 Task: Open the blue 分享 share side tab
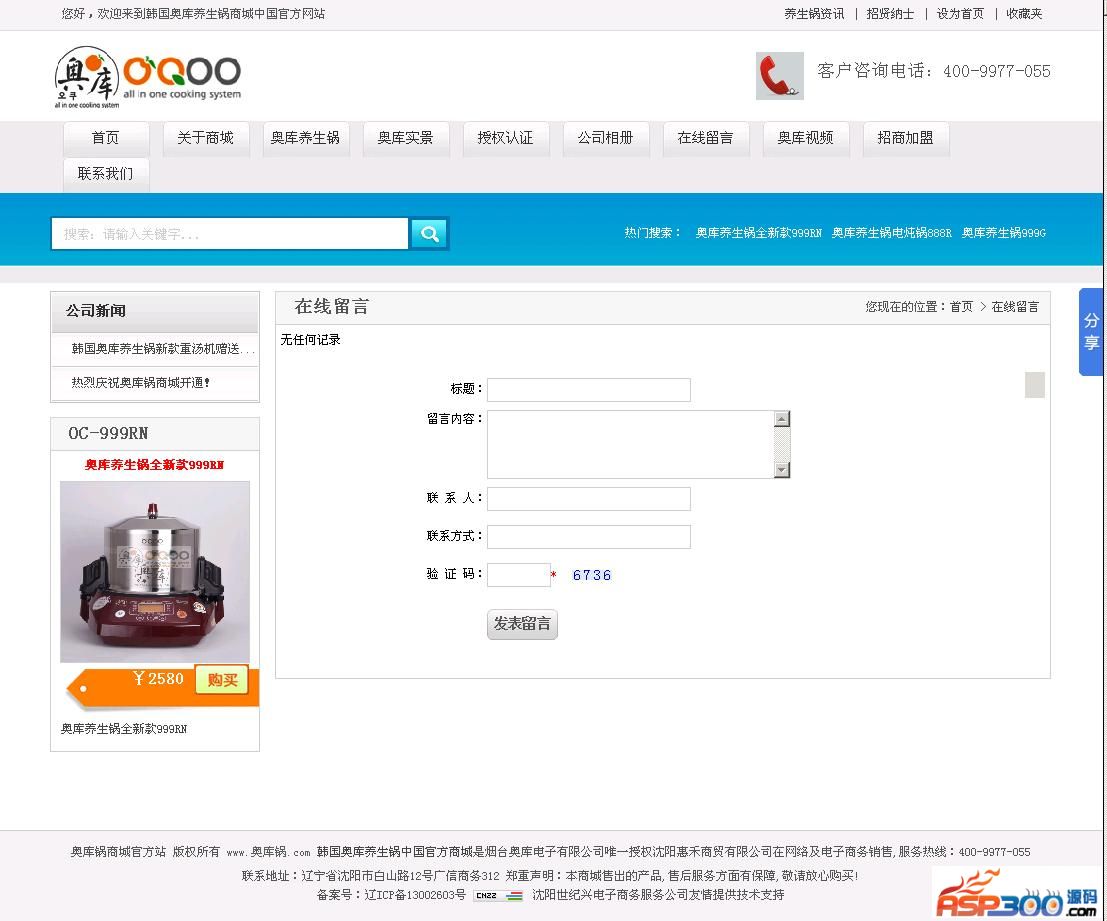[1091, 332]
